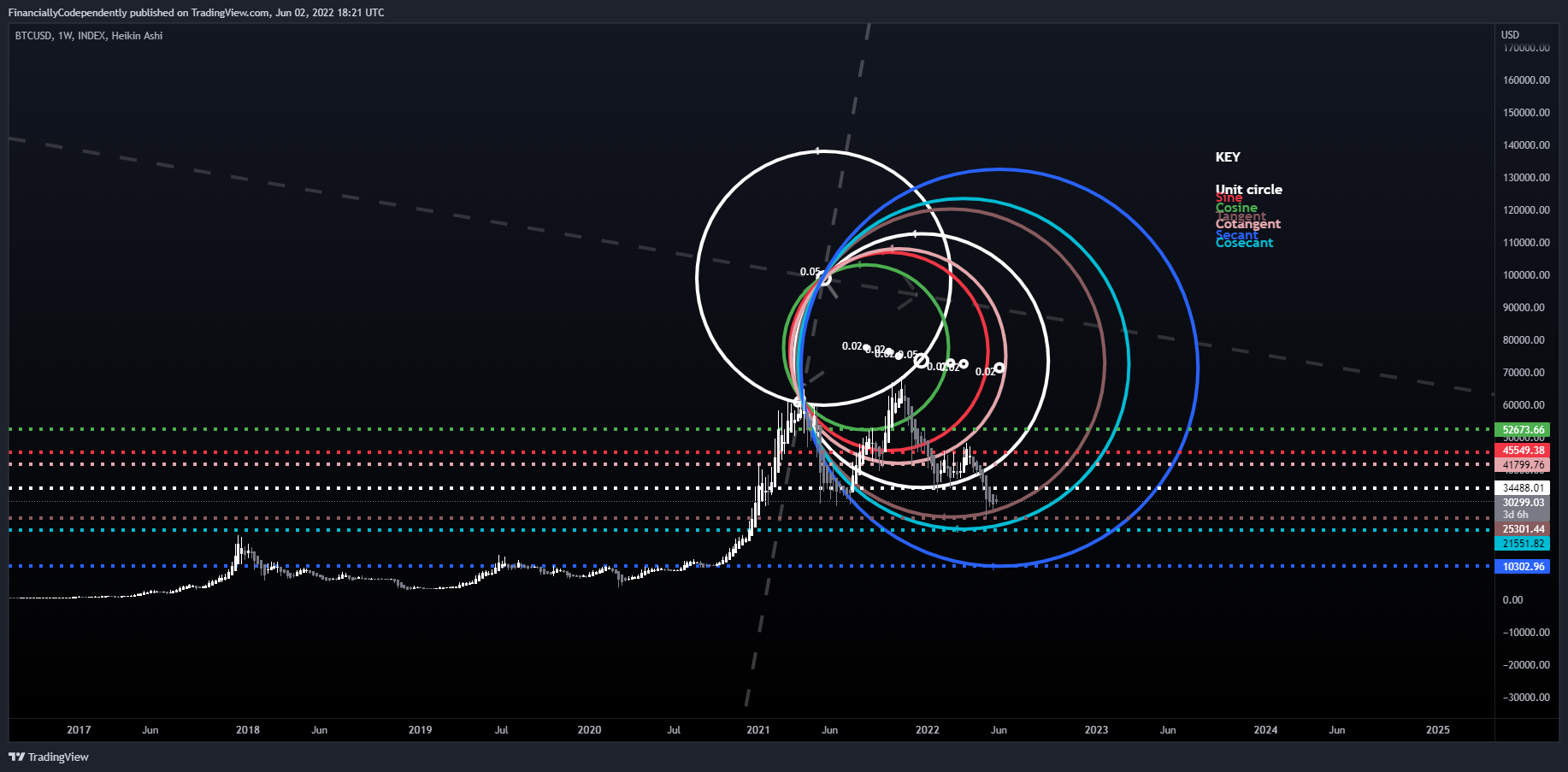The width and height of the screenshot is (1568, 772).
Task: Select rightmost white anchor handle labeled 0.02
Action: (x=999, y=368)
